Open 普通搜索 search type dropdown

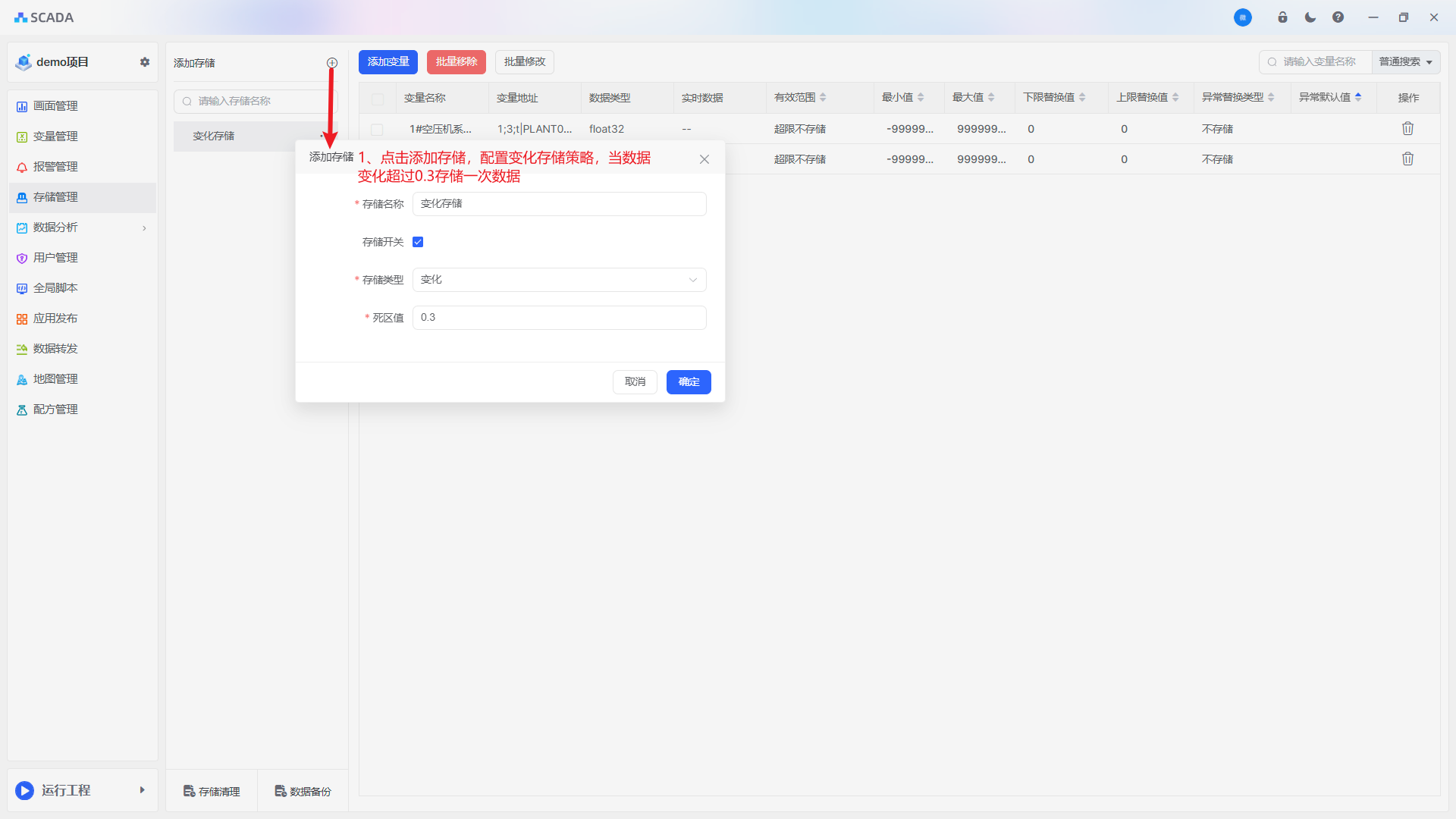1405,62
